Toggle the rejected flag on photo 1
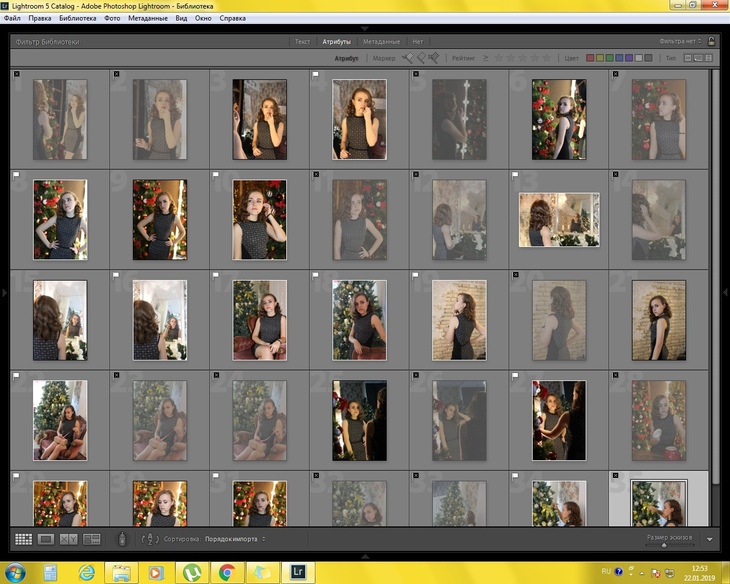730x584 pixels. pyautogui.click(x=17, y=74)
